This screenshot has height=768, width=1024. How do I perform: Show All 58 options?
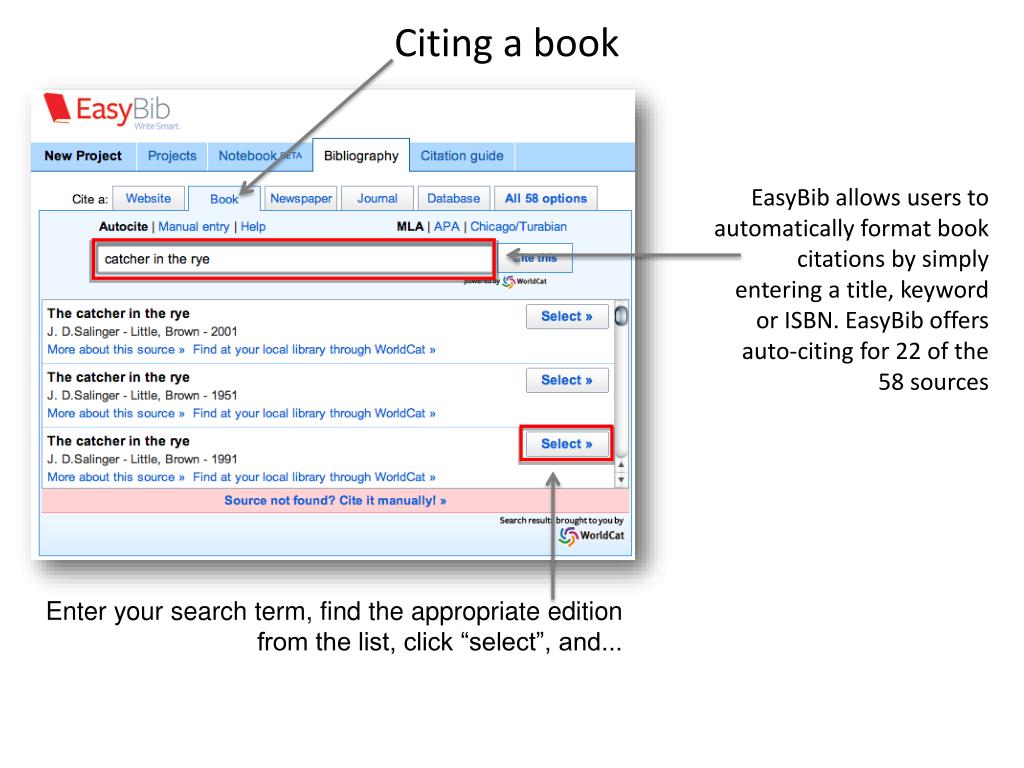click(x=546, y=199)
